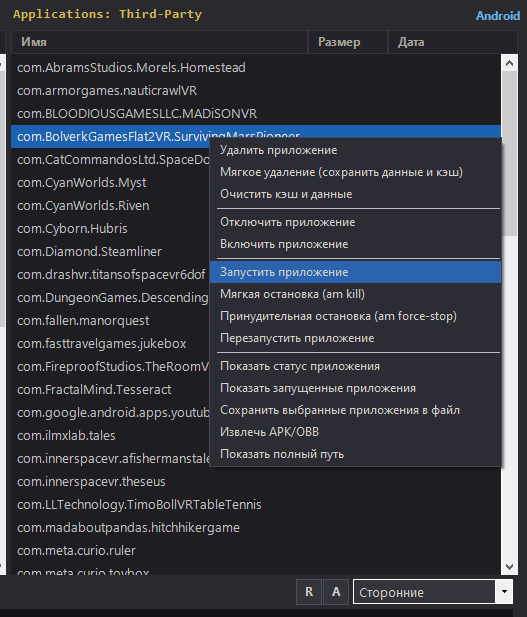Click the list scrollbar down arrow
This screenshot has height=617, width=527.
pyautogui.click(x=509, y=567)
